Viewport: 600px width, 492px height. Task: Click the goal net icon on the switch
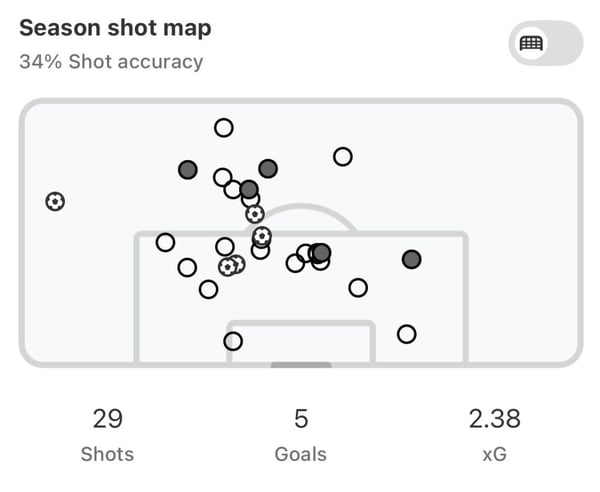(530, 44)
